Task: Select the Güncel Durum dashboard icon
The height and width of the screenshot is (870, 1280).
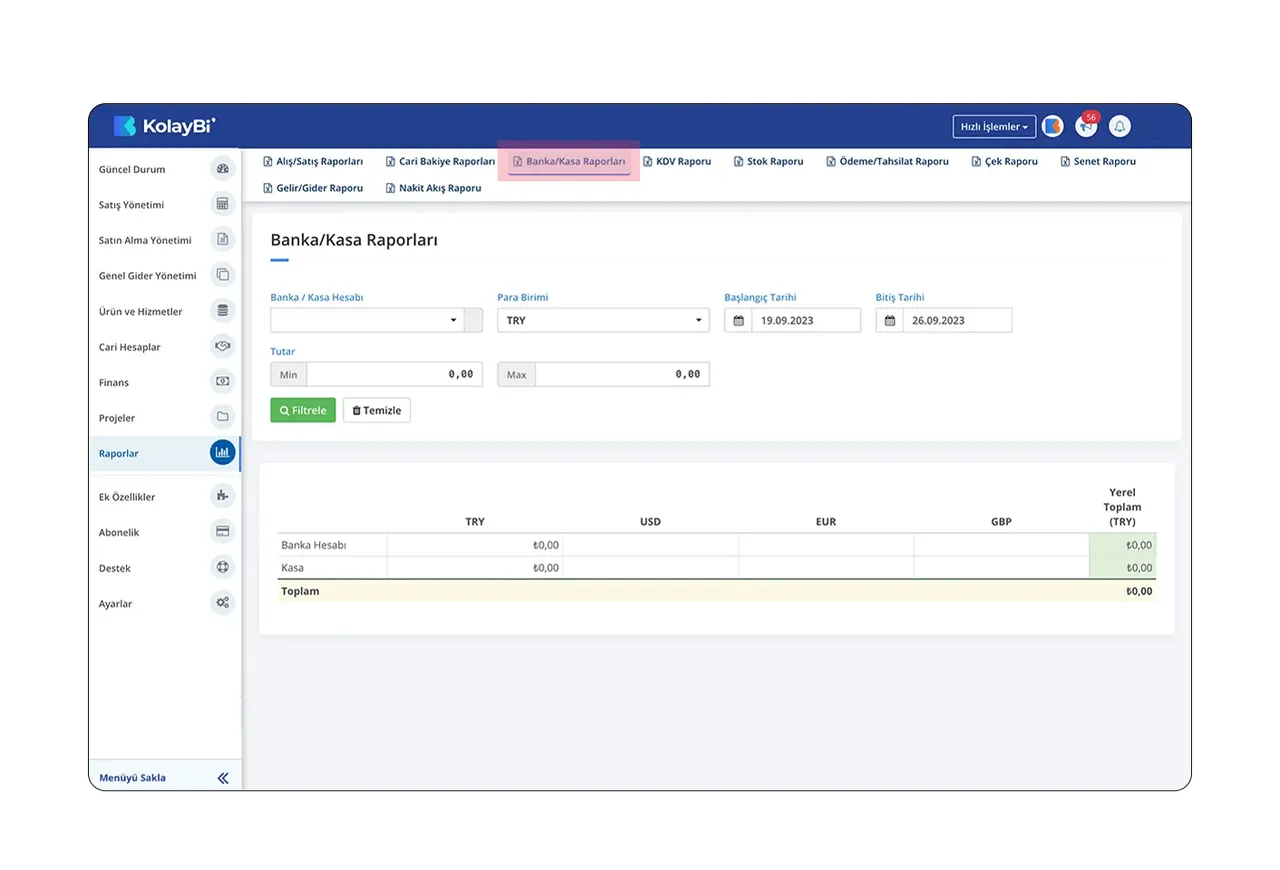Action: pyautogui.click(x=223, y=169)
